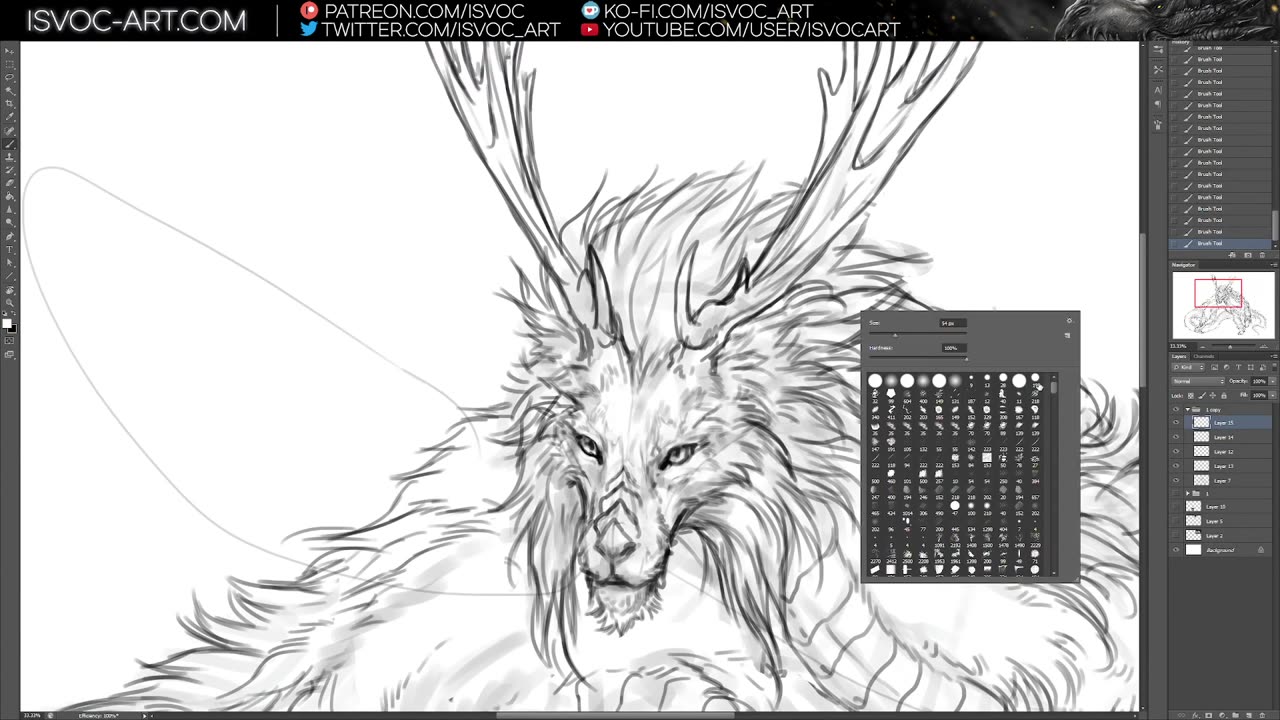Select the Eraser tool
The height and width of the screenshot is (720, 1280).
point(10,183)
